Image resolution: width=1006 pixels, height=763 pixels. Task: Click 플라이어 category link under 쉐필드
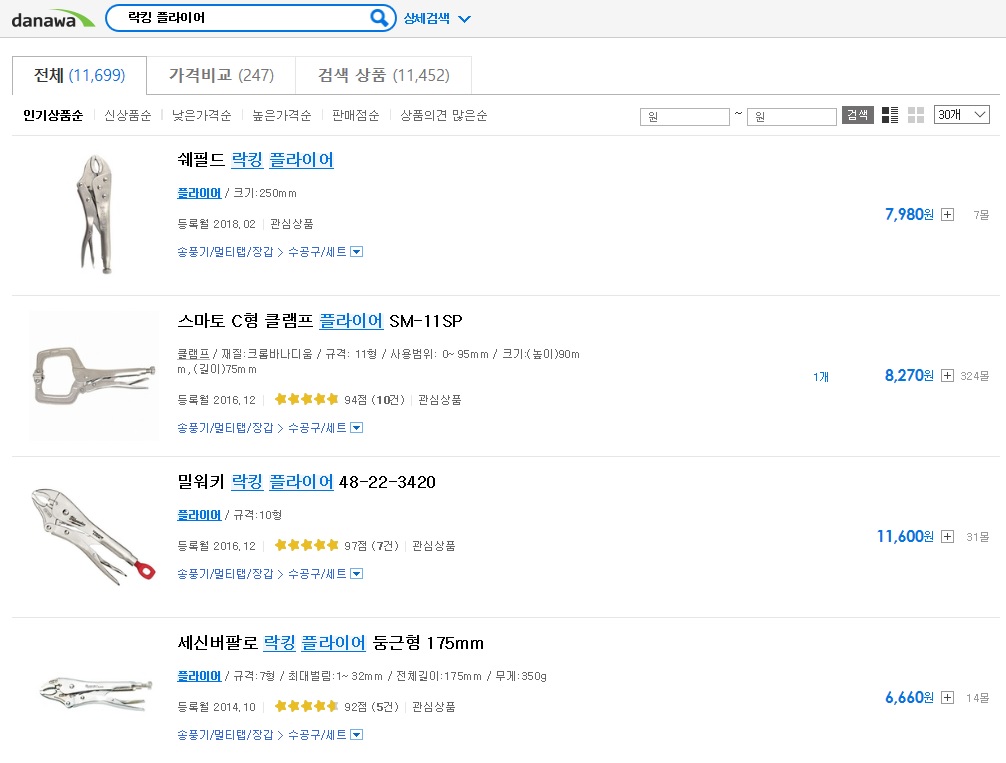(199, 193)
